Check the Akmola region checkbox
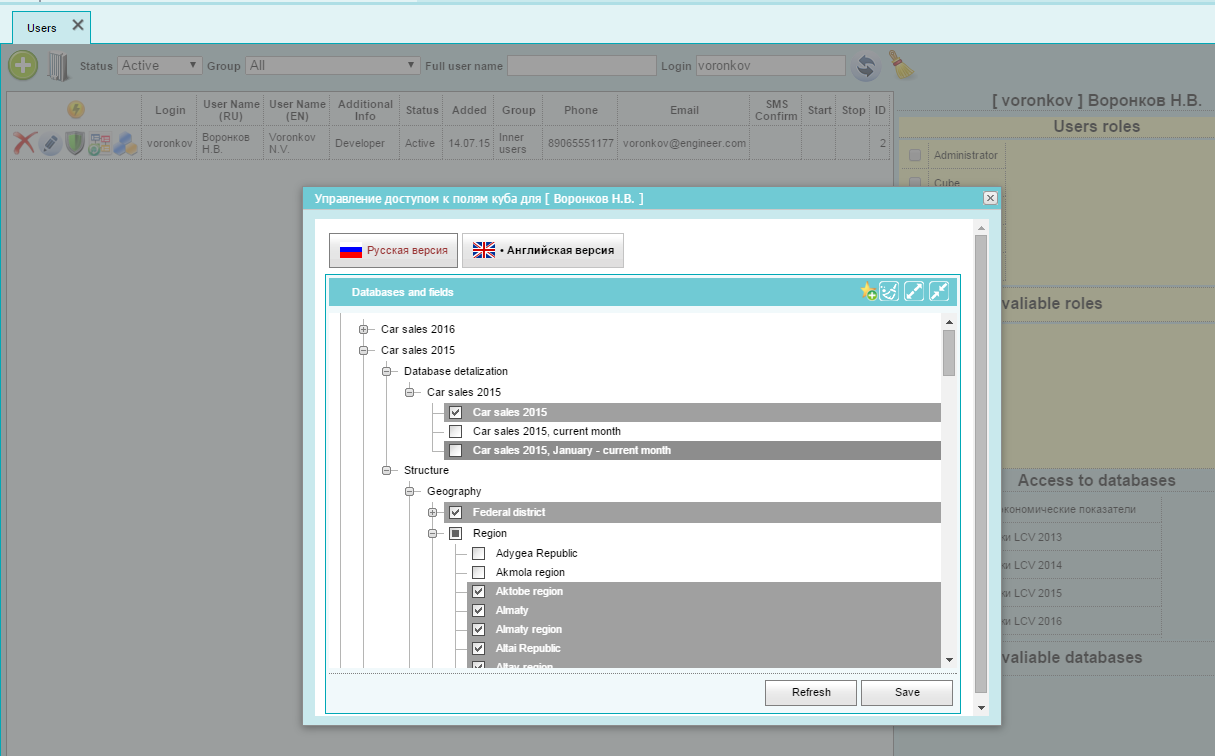 click(478, 572)
